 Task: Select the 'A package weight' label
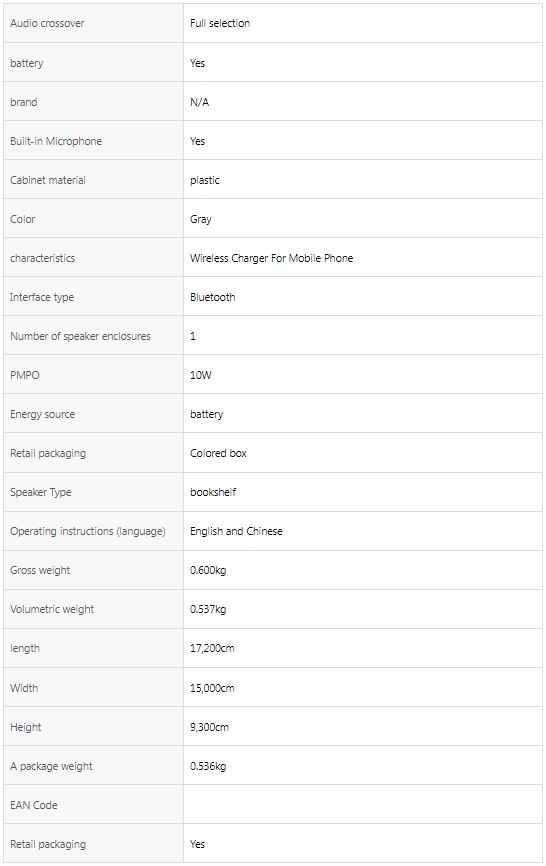pos(51,767)
